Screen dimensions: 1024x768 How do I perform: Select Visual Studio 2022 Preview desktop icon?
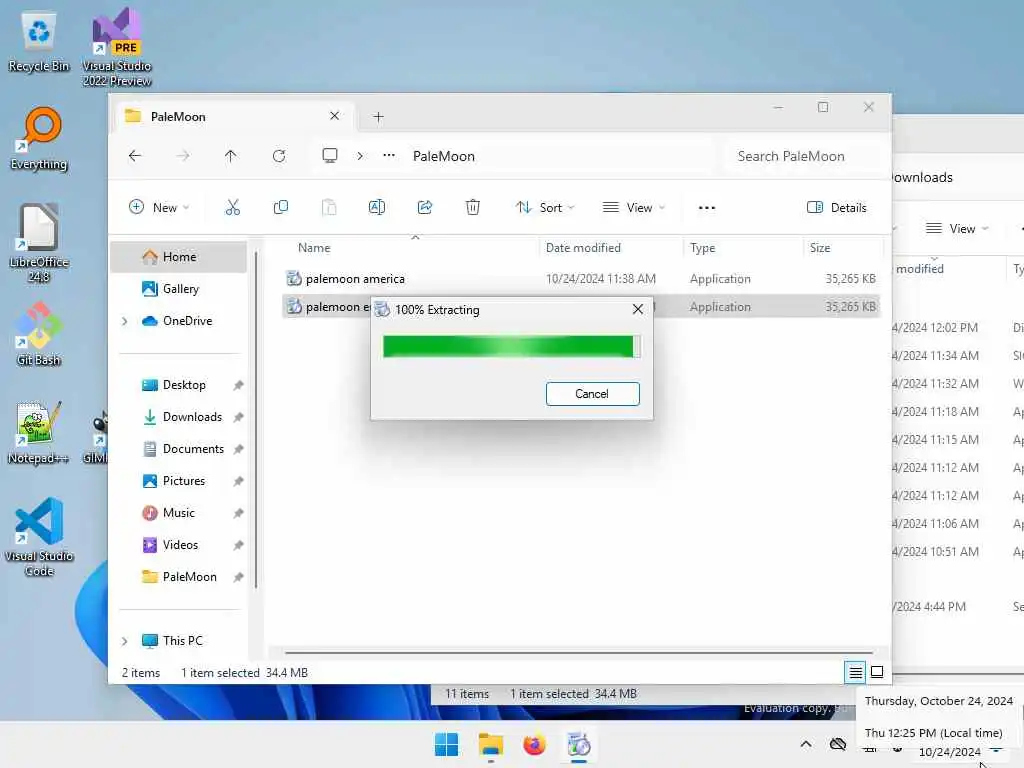(117, 48)
